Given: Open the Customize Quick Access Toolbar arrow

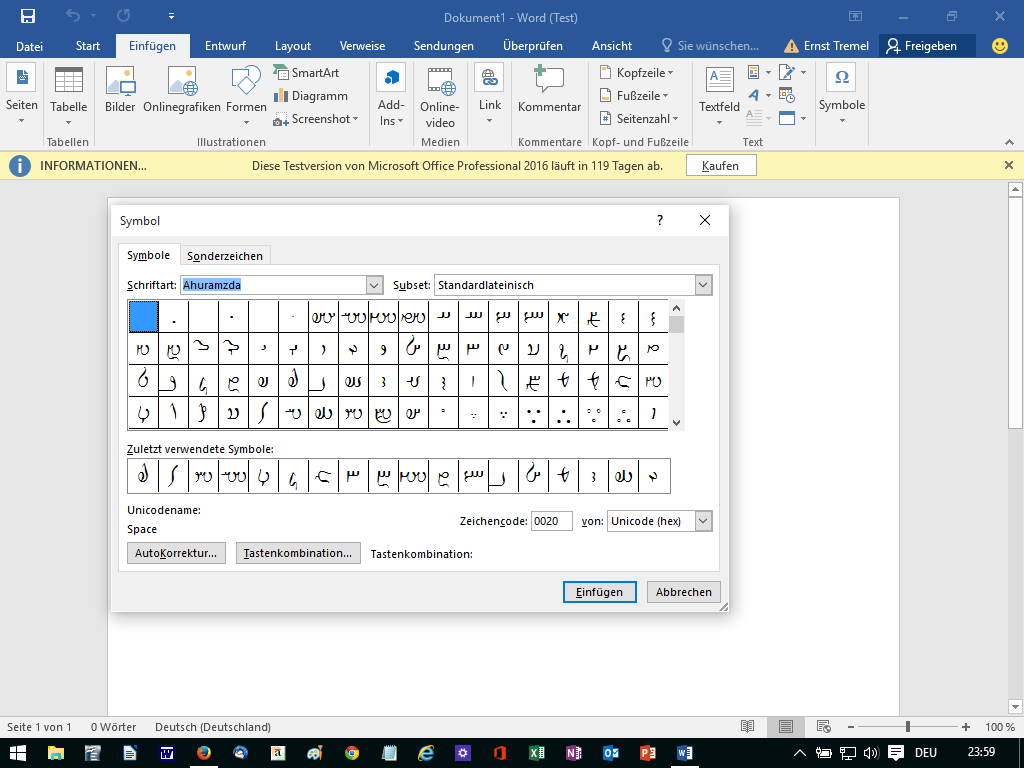Looking at the screenshot, I should tap(171, 16).
